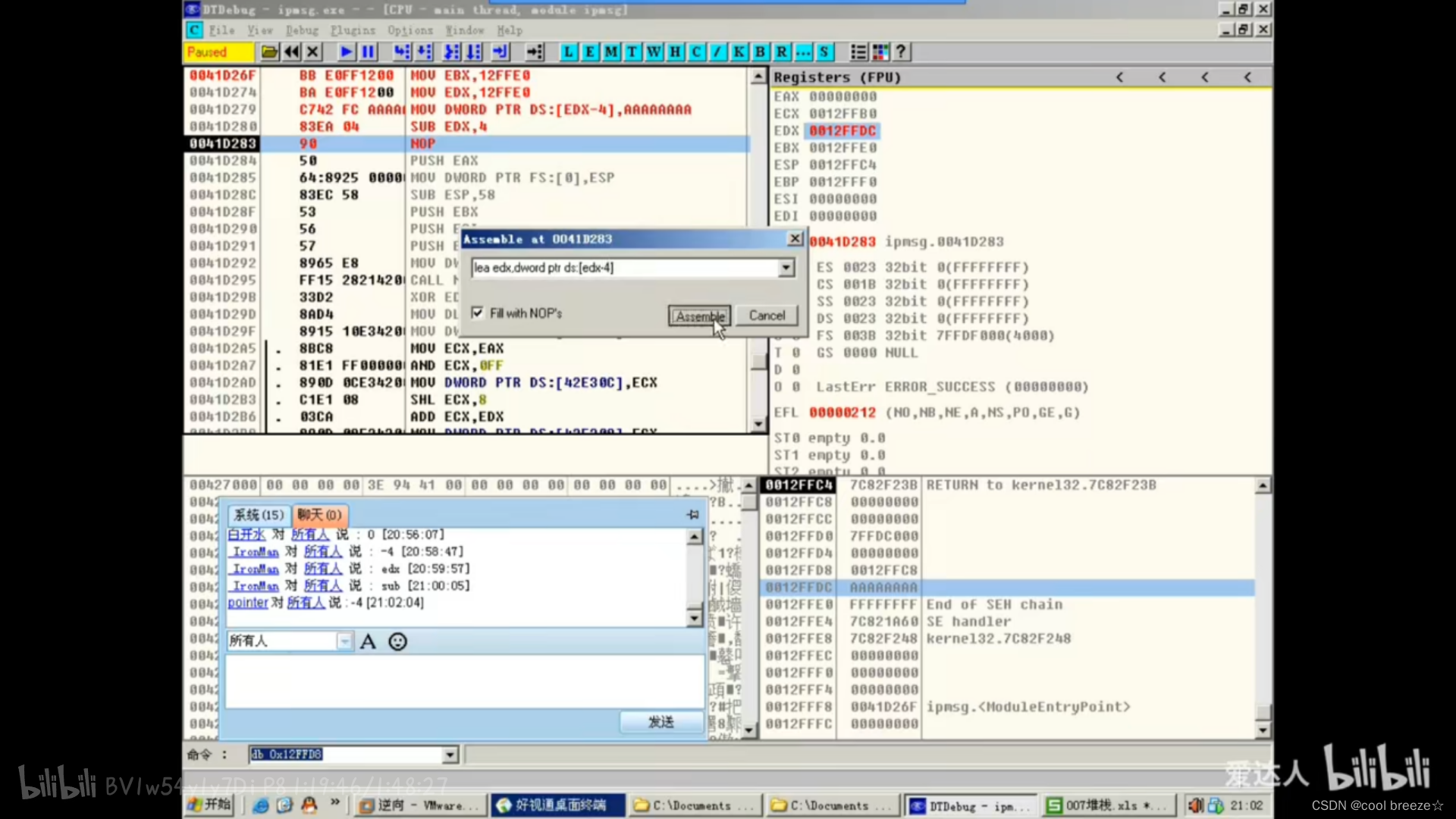1456x819 pixels.
Task: Click the assembly instruction input field
Action: 625,268
